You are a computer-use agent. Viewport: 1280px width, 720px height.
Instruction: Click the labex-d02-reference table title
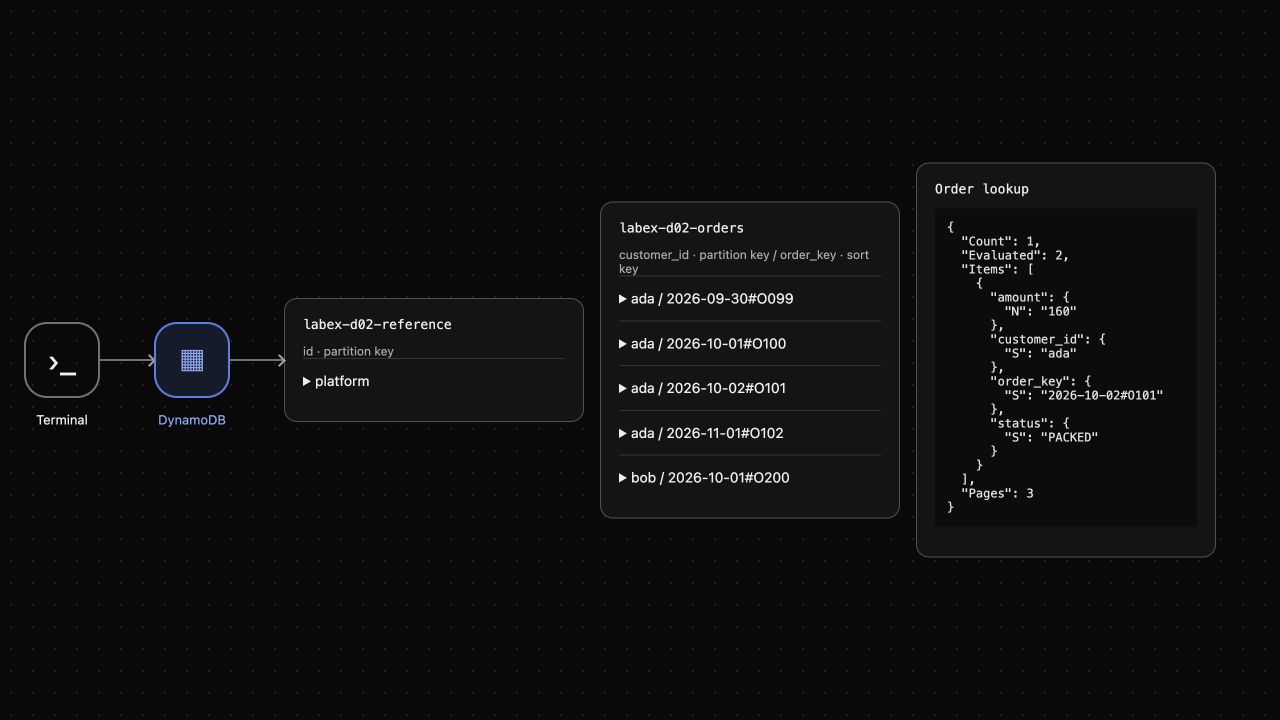378,324
